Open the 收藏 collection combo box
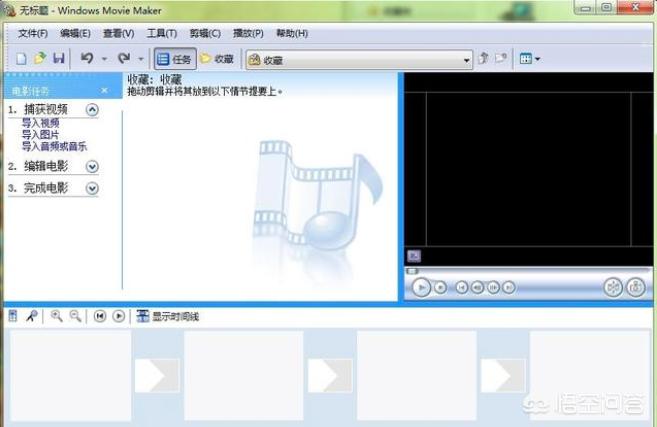Screen dimensions: 657x427 click(x=359, y=60)
